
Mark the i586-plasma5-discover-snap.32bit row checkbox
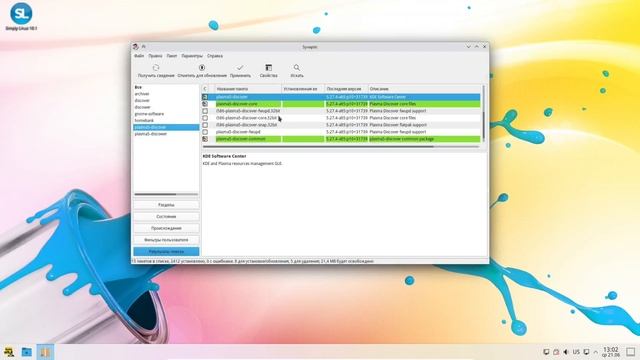coord(205,125)
